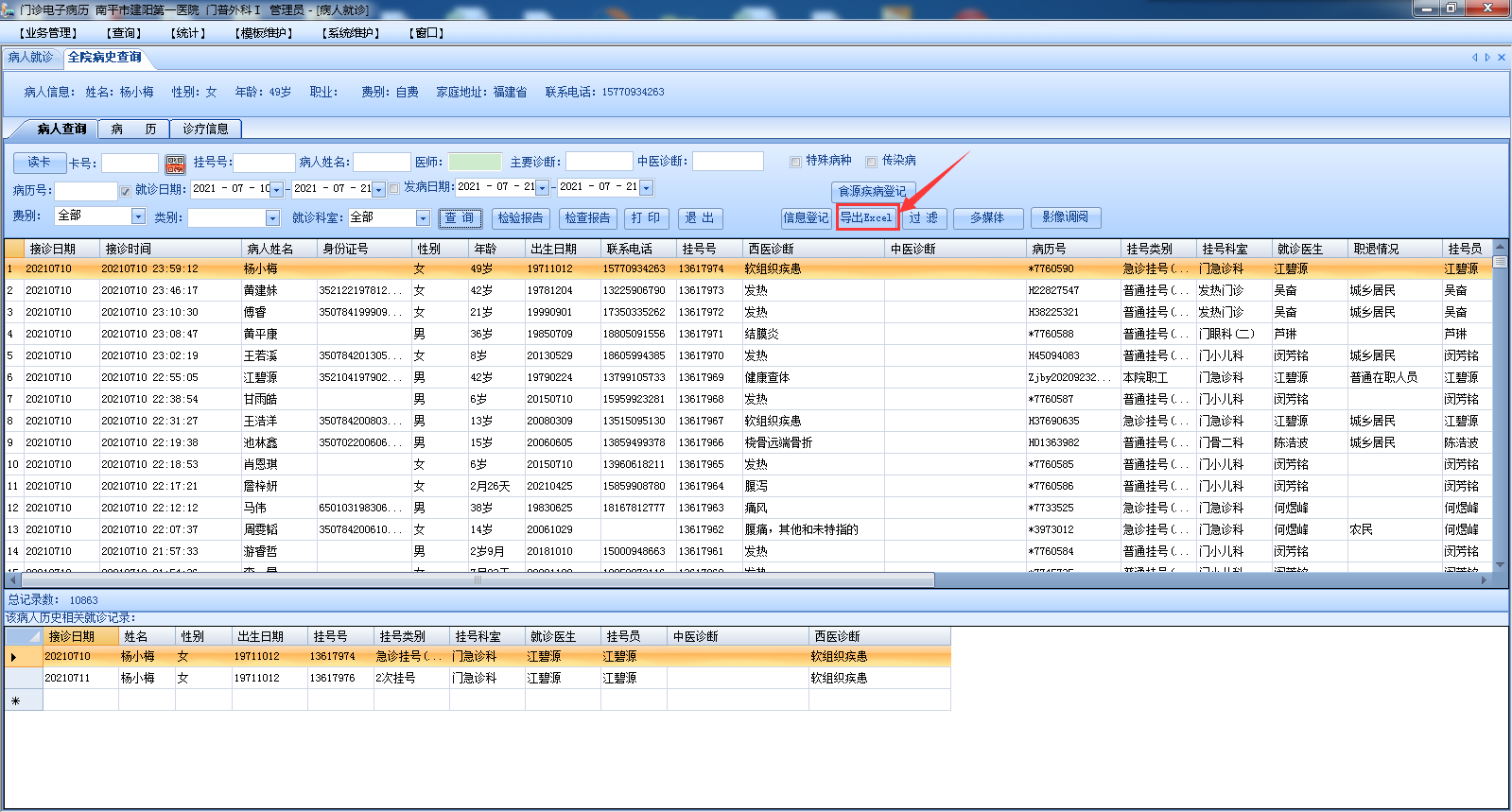Open the 模板维护 menu
The image size is (1512, 812).
pos(264,33)
